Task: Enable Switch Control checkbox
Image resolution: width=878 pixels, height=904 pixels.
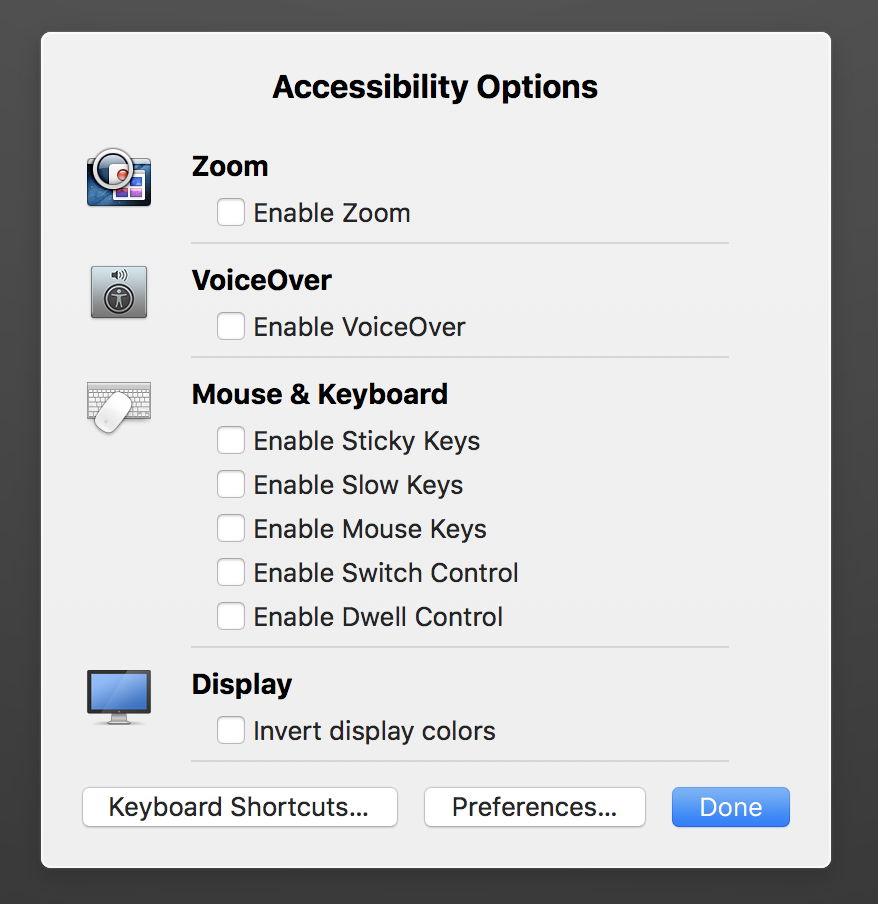Action: (x=231, y=573)
